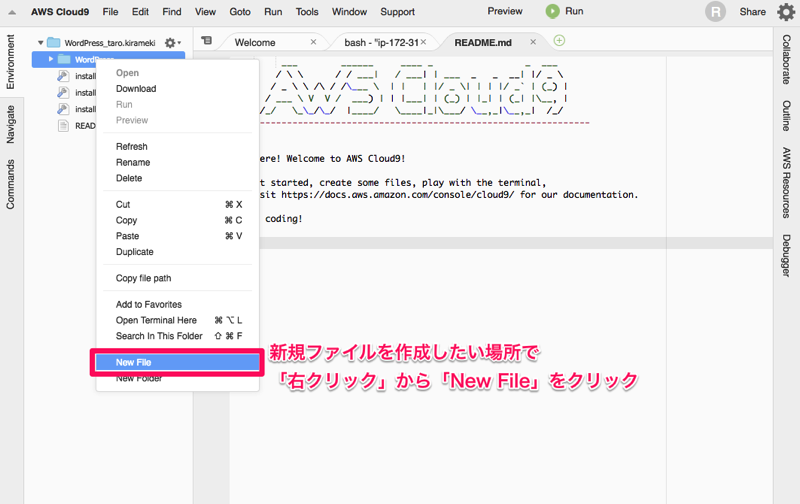
Task: Click Open Terminal Here in the menu
Action: tap(156, 320)
